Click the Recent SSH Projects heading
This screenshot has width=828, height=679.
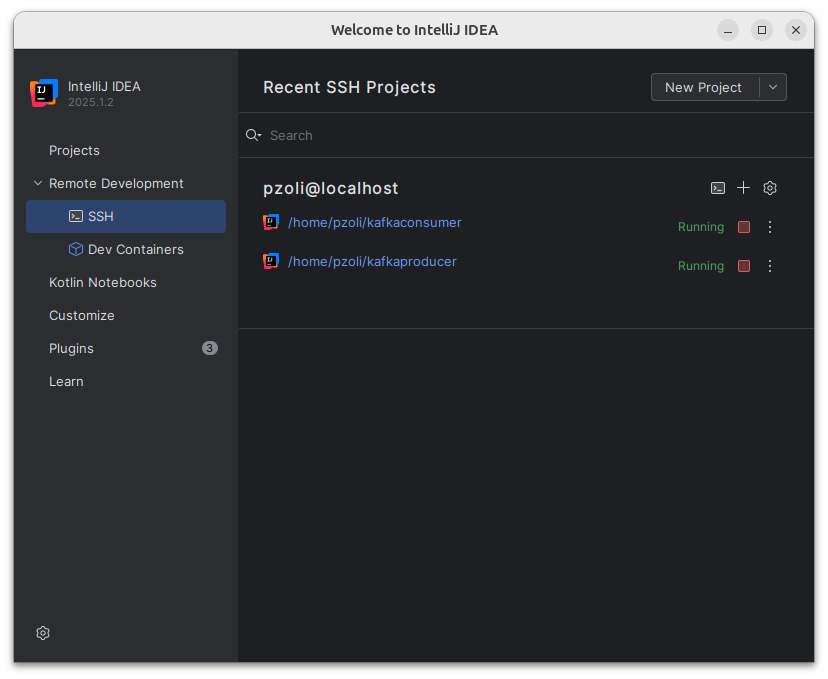tap(349, 87)
